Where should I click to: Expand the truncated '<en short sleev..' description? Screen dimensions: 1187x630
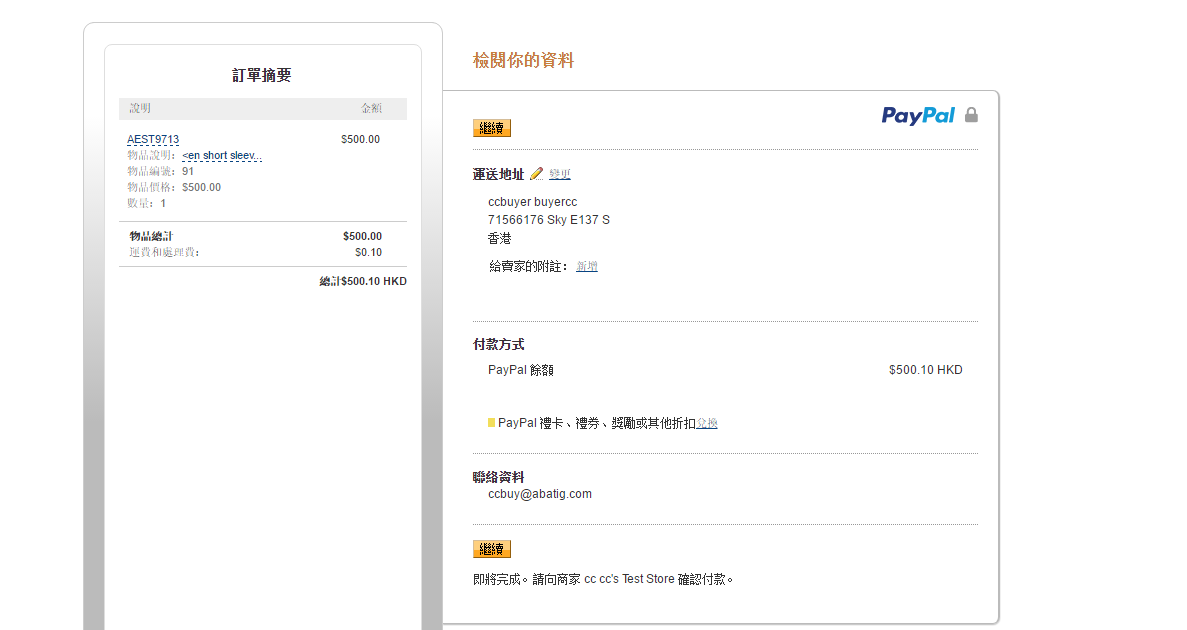point(221,155)
